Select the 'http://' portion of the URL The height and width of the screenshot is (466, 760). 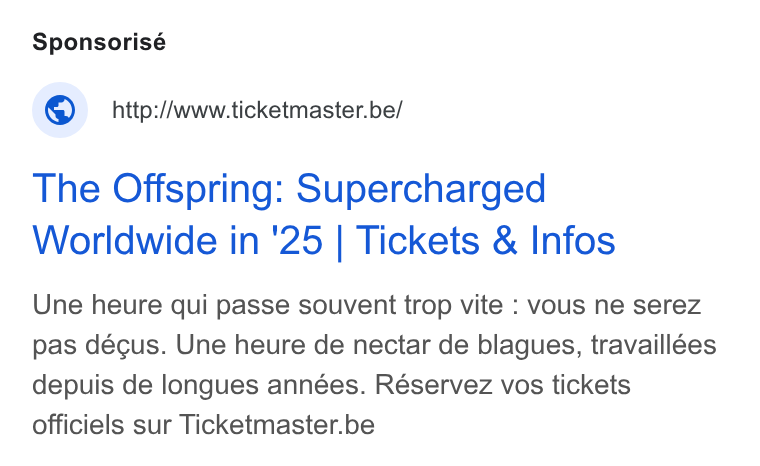click(x=142, y=110)
